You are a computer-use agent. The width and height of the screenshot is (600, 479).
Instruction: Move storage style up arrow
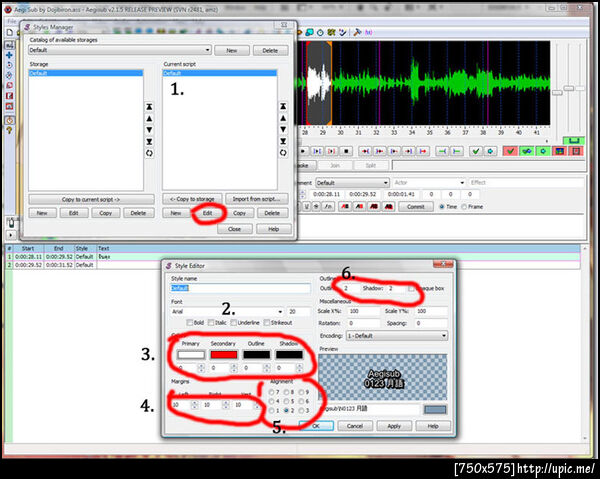coord(149,119)
